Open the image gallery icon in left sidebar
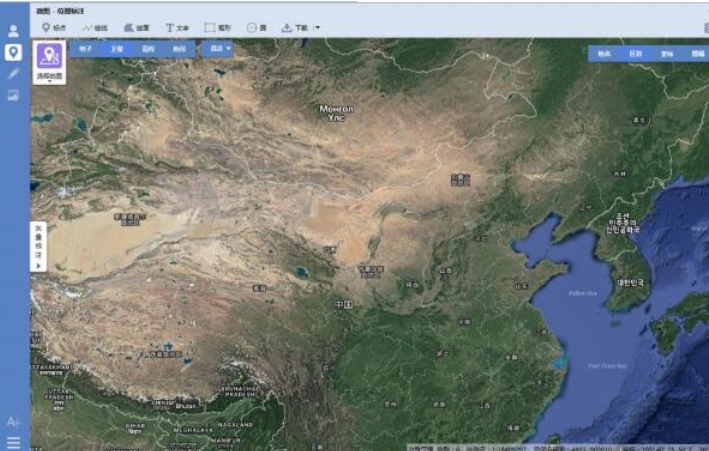The width and height of the screenshot is (709, 451). point(13,95)
